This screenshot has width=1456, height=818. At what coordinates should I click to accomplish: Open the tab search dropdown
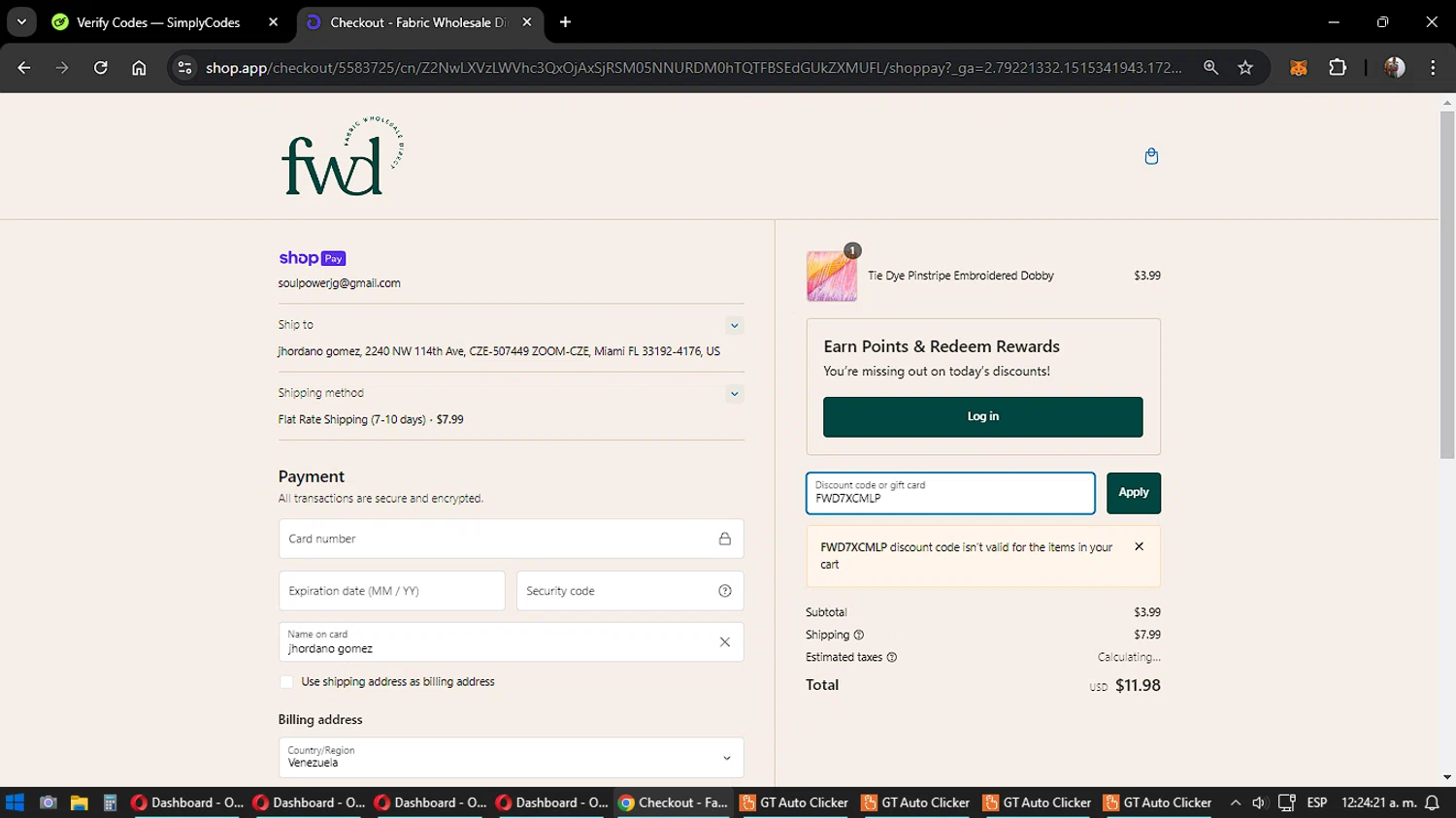[x=21, y=22]
